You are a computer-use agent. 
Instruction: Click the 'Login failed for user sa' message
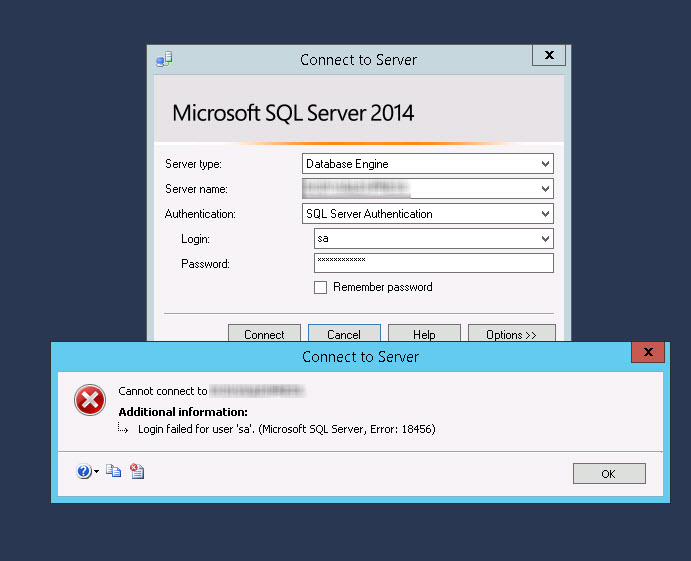(286, 429)
